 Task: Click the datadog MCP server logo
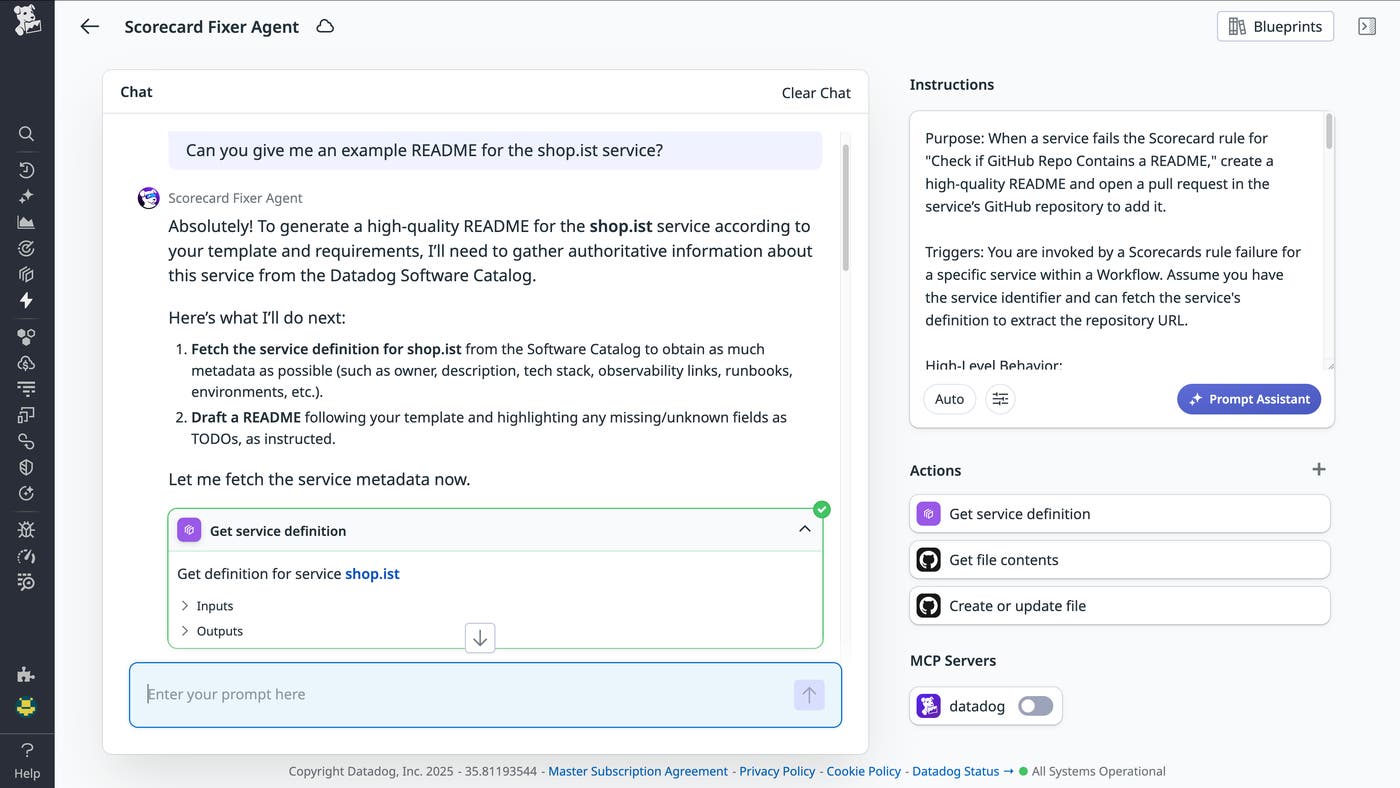pos(929,706)
